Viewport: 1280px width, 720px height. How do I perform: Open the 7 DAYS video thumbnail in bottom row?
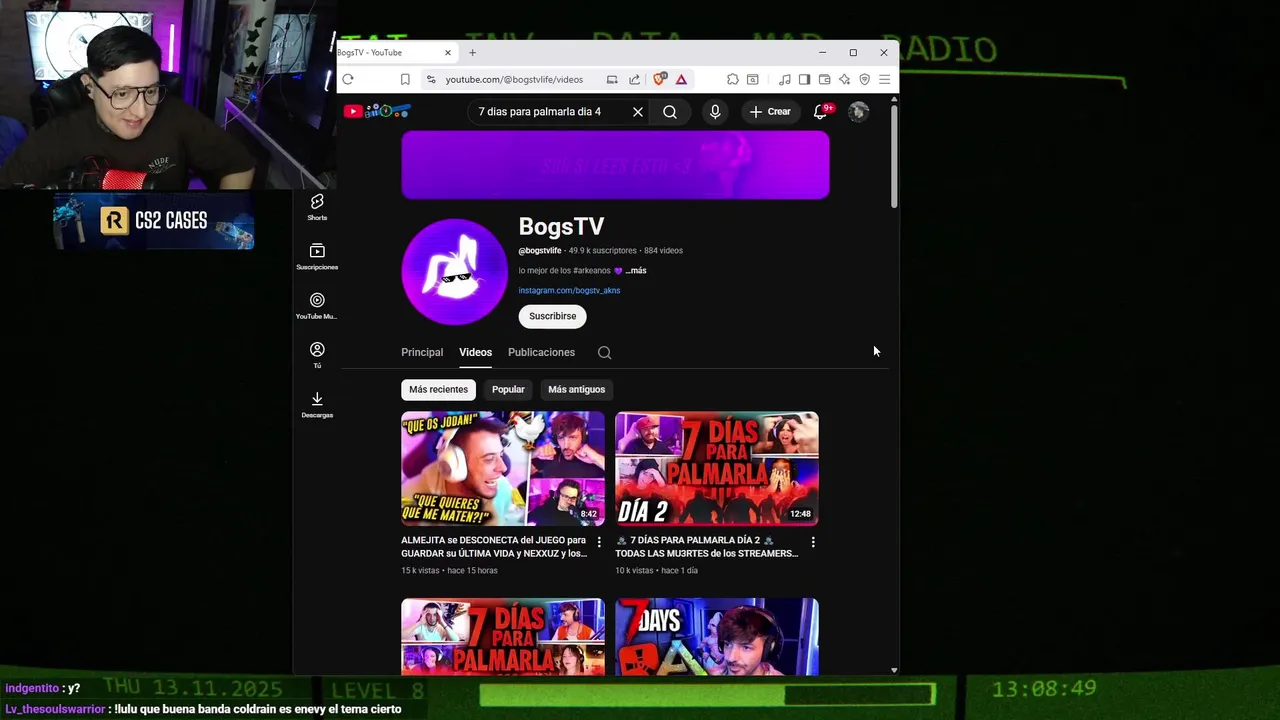click(x=717, y=637)
